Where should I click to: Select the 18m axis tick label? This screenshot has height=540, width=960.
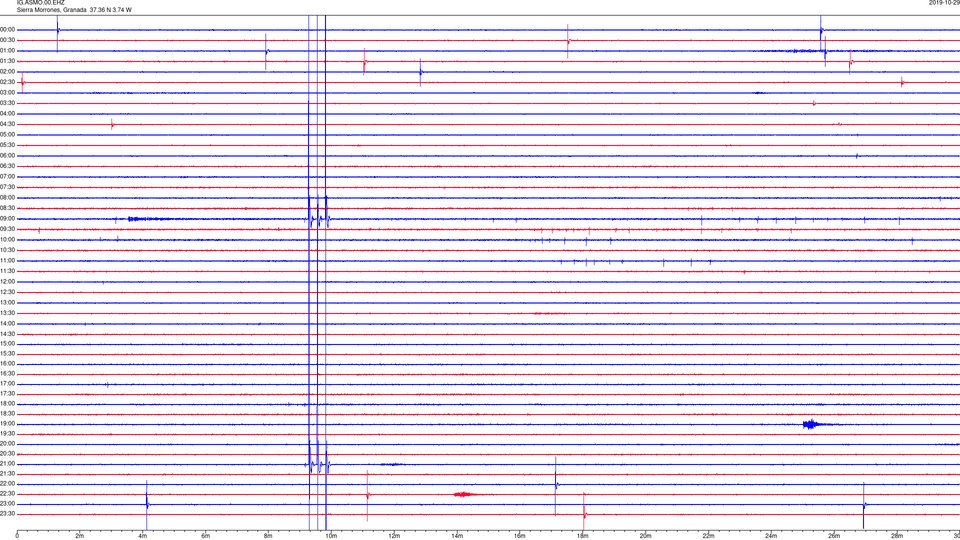coord(583,536)
